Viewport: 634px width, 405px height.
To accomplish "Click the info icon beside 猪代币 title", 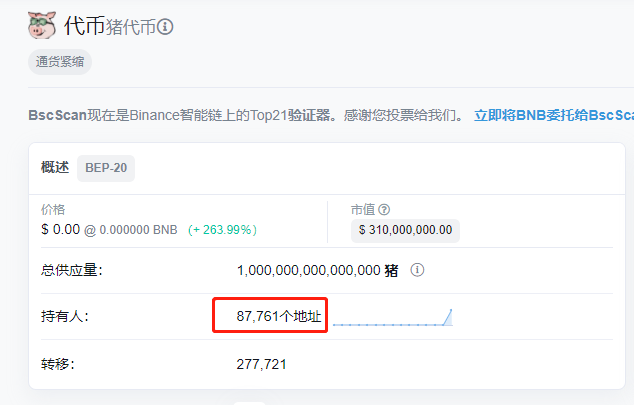I will [x=165, y=27].
